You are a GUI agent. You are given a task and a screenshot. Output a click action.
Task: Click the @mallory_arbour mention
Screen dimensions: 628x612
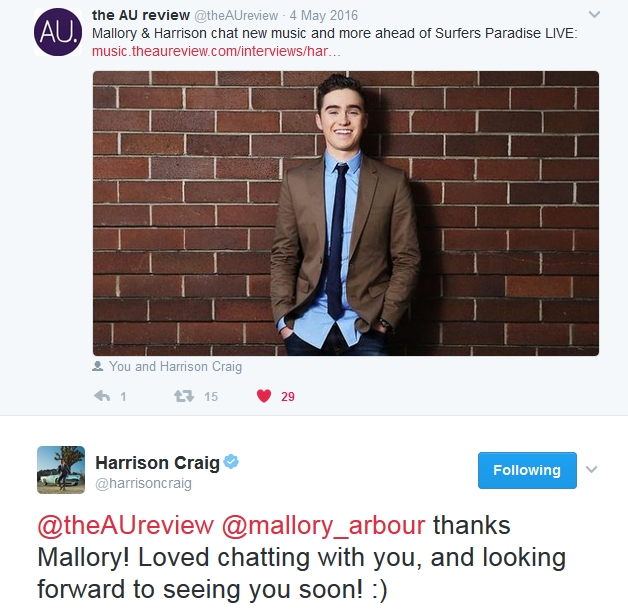[323, 525]
